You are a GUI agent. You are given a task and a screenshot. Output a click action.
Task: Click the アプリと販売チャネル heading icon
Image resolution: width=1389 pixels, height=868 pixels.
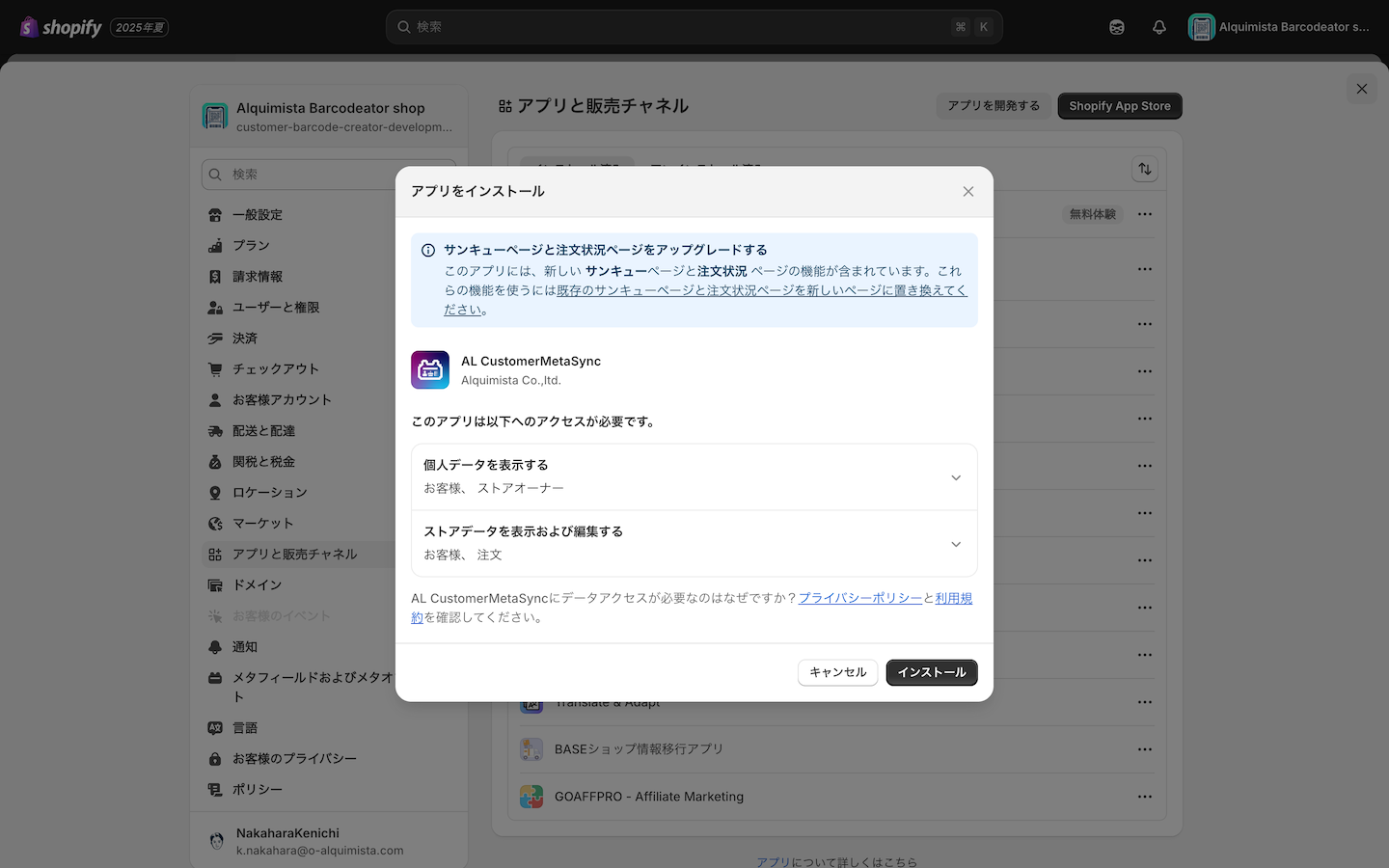pos(505,106)
